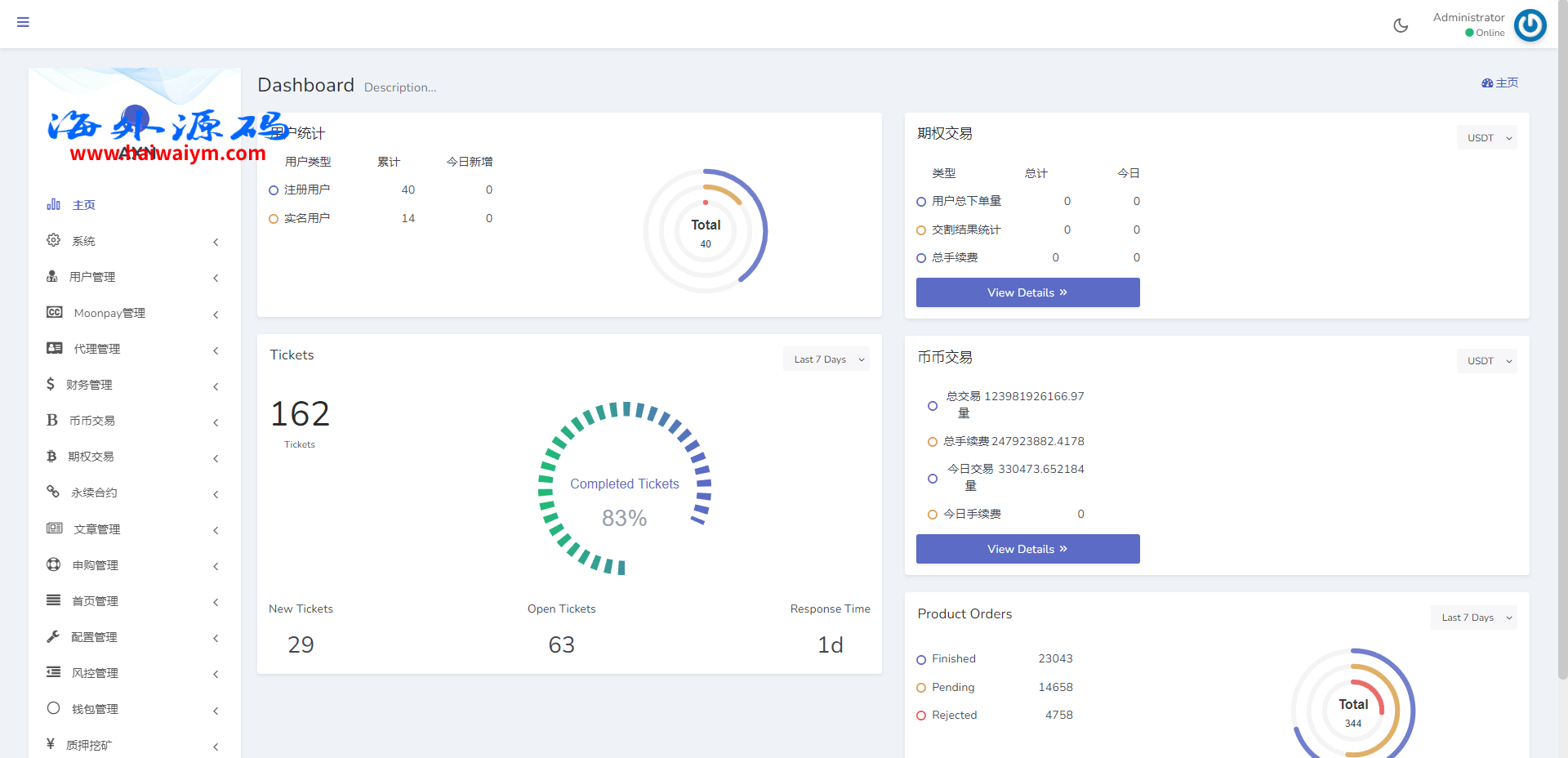Click the Moonpay管理 credit card icon
The height and width of the screenshot is (758, 1568).
click(55, 313)
